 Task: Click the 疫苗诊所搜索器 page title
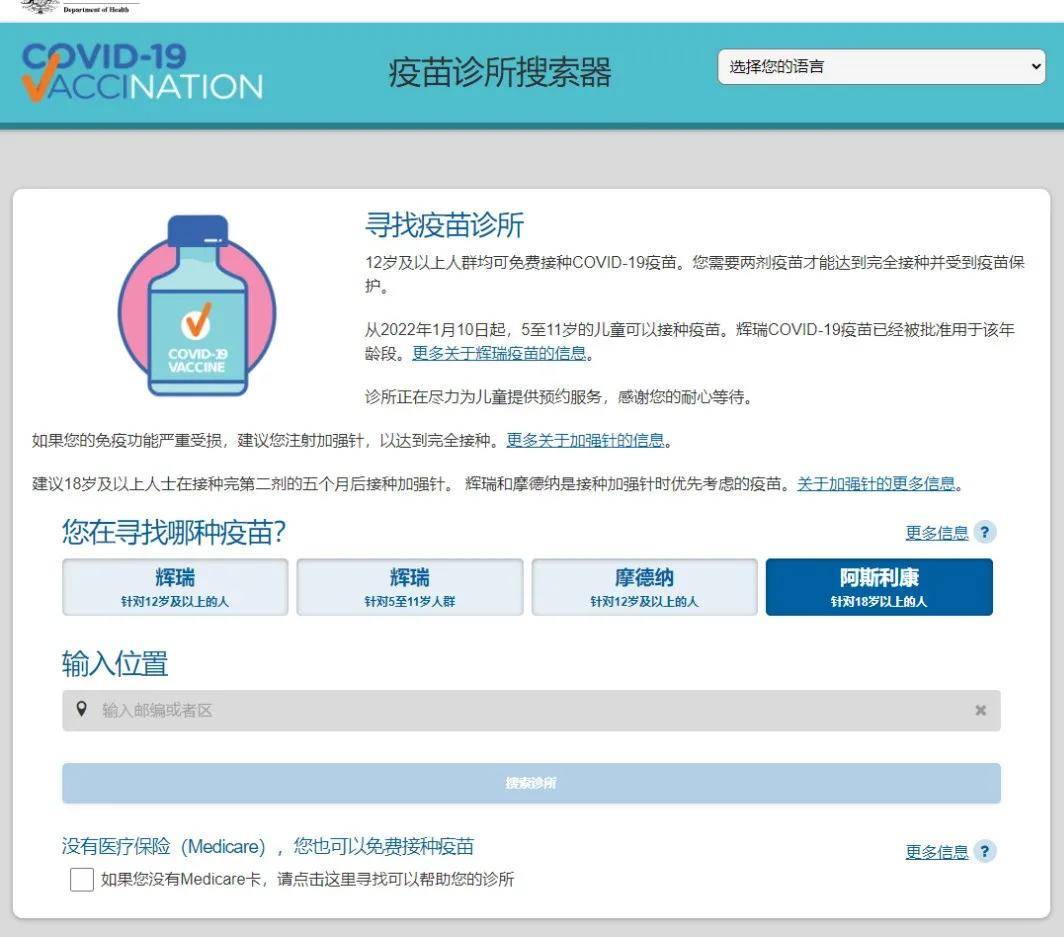[500, 72]
